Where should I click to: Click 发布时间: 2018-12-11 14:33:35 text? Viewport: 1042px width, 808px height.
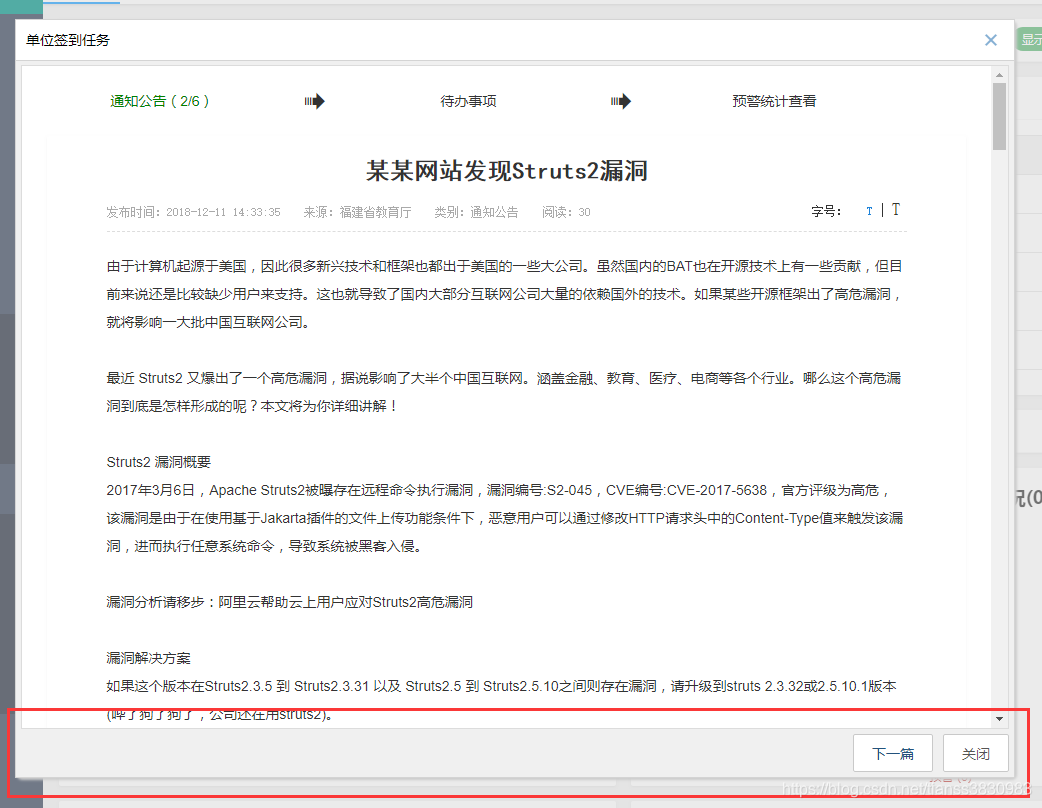(x=193, y=212)
